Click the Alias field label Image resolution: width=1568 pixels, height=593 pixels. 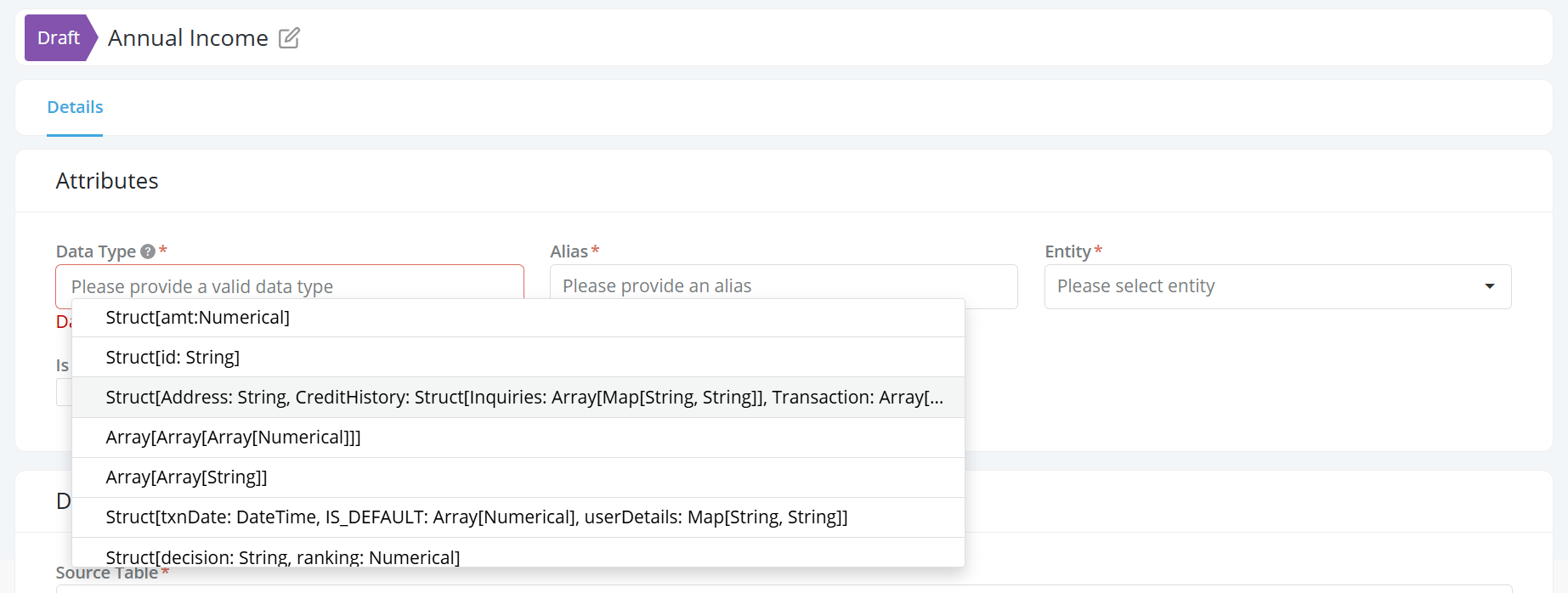coord(569,251)
